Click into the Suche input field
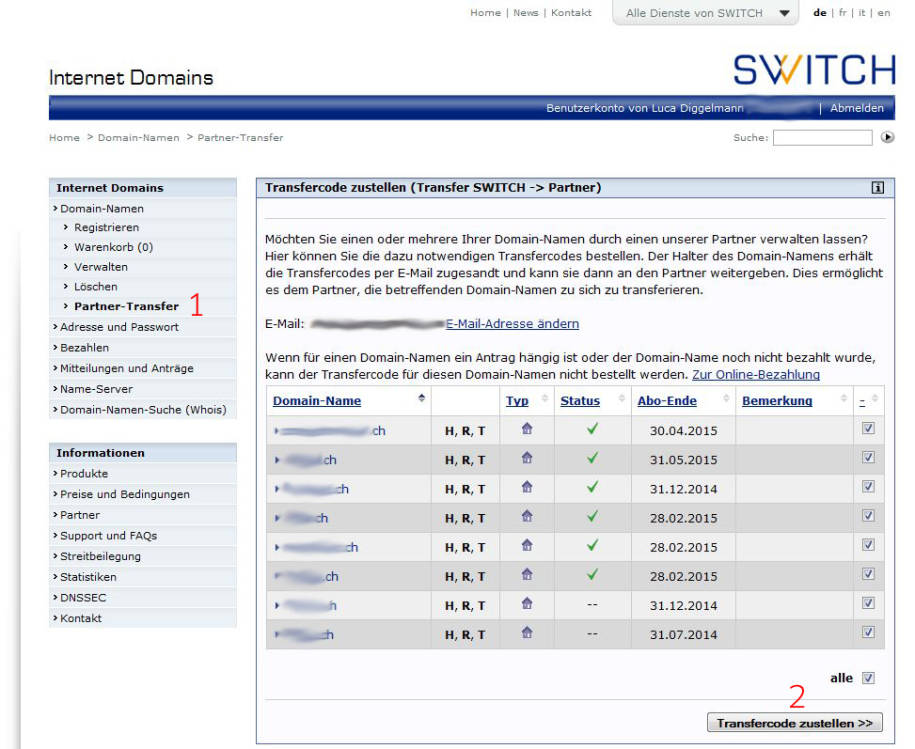The width and height of the screenshot is (915, 749). pyautogui.click(x=822, y=138)
